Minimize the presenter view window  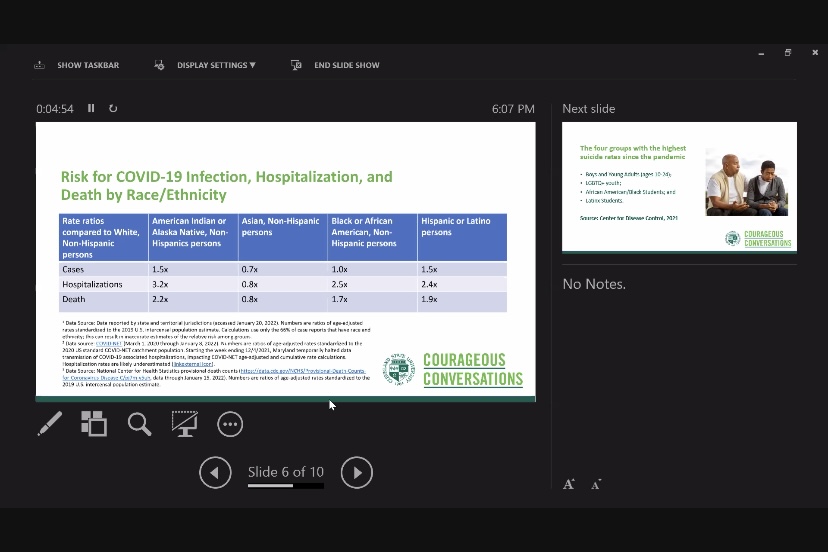click(761, 53)
